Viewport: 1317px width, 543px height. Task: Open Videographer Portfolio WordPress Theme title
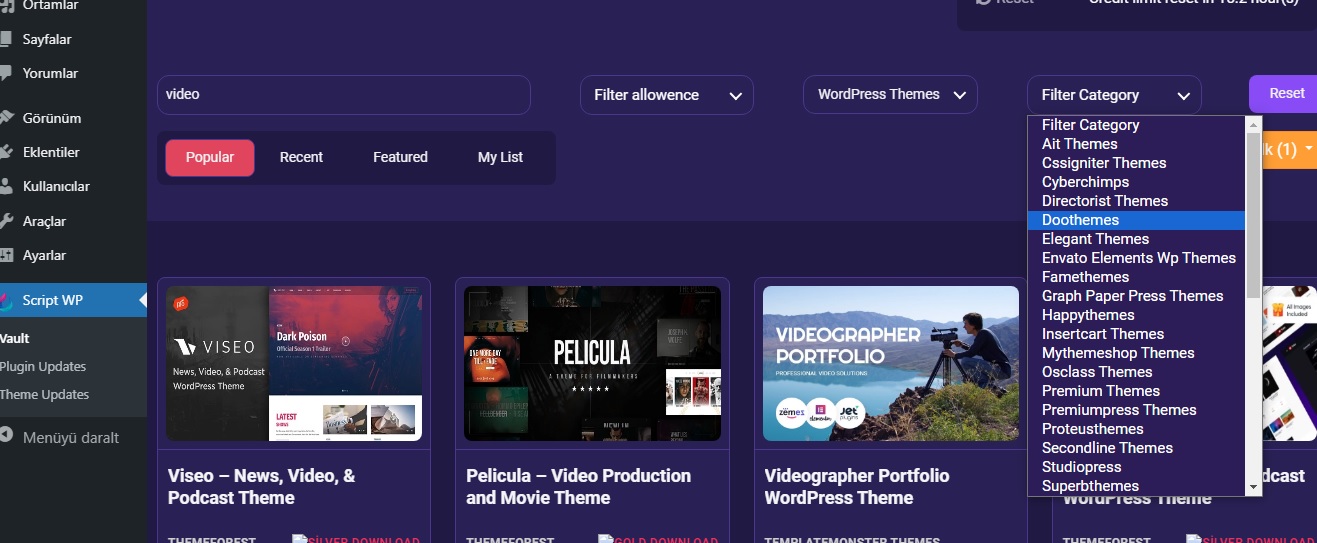coord(857,487)
